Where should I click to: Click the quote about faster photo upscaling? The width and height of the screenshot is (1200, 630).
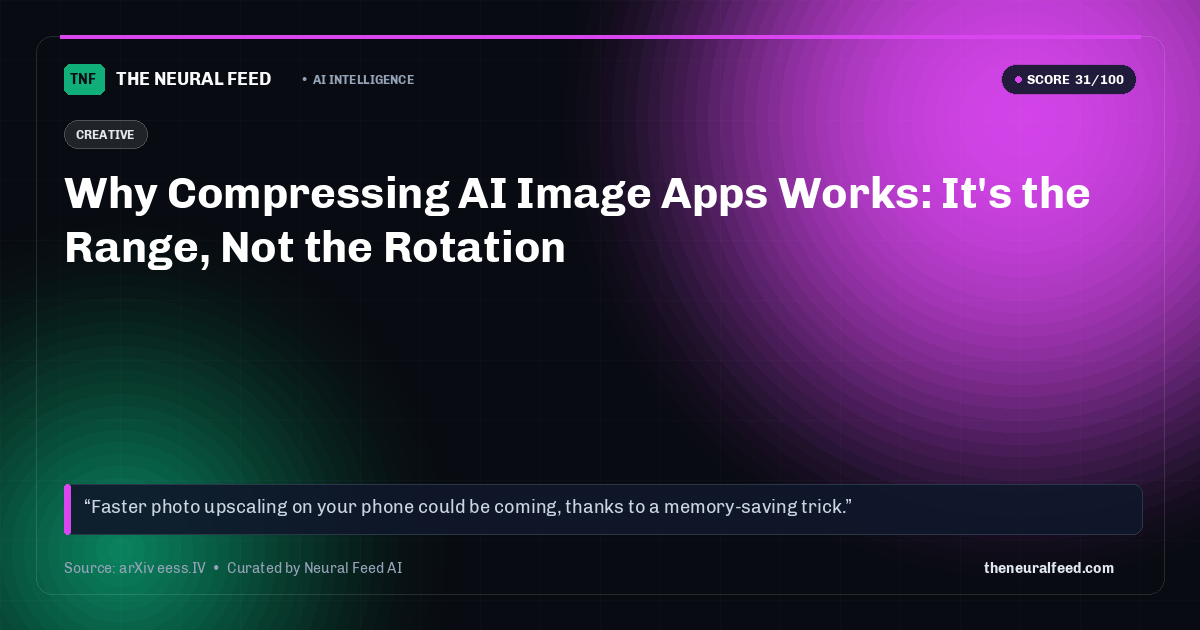click(604, 509)
